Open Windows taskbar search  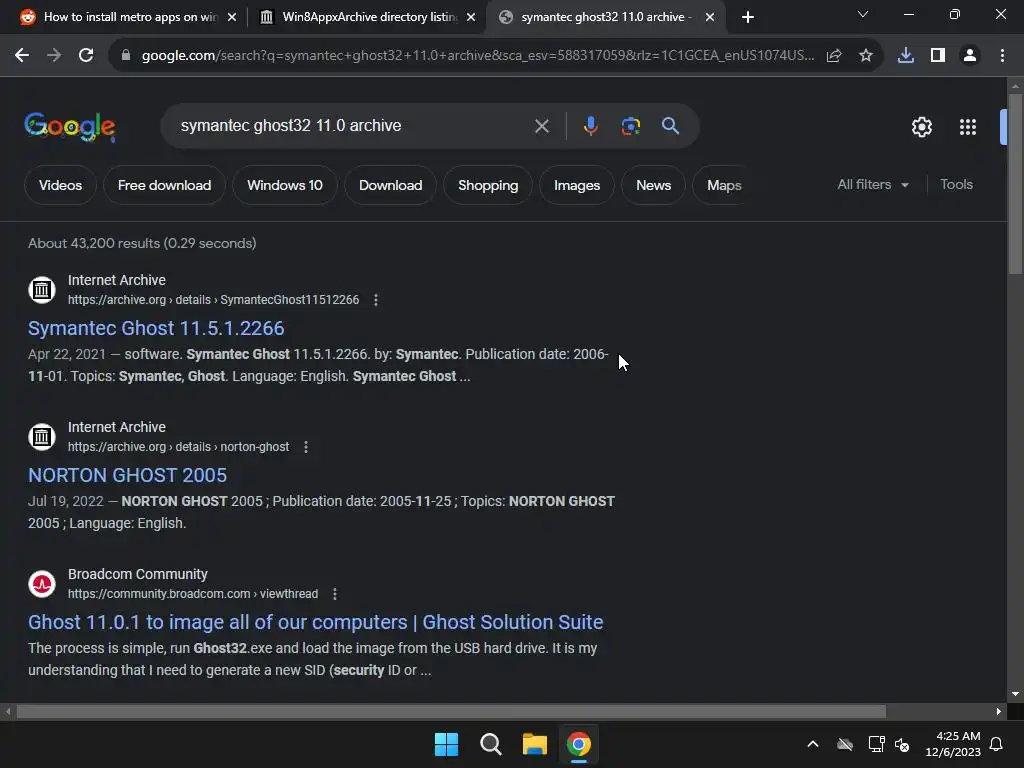[x=490, y=744]
